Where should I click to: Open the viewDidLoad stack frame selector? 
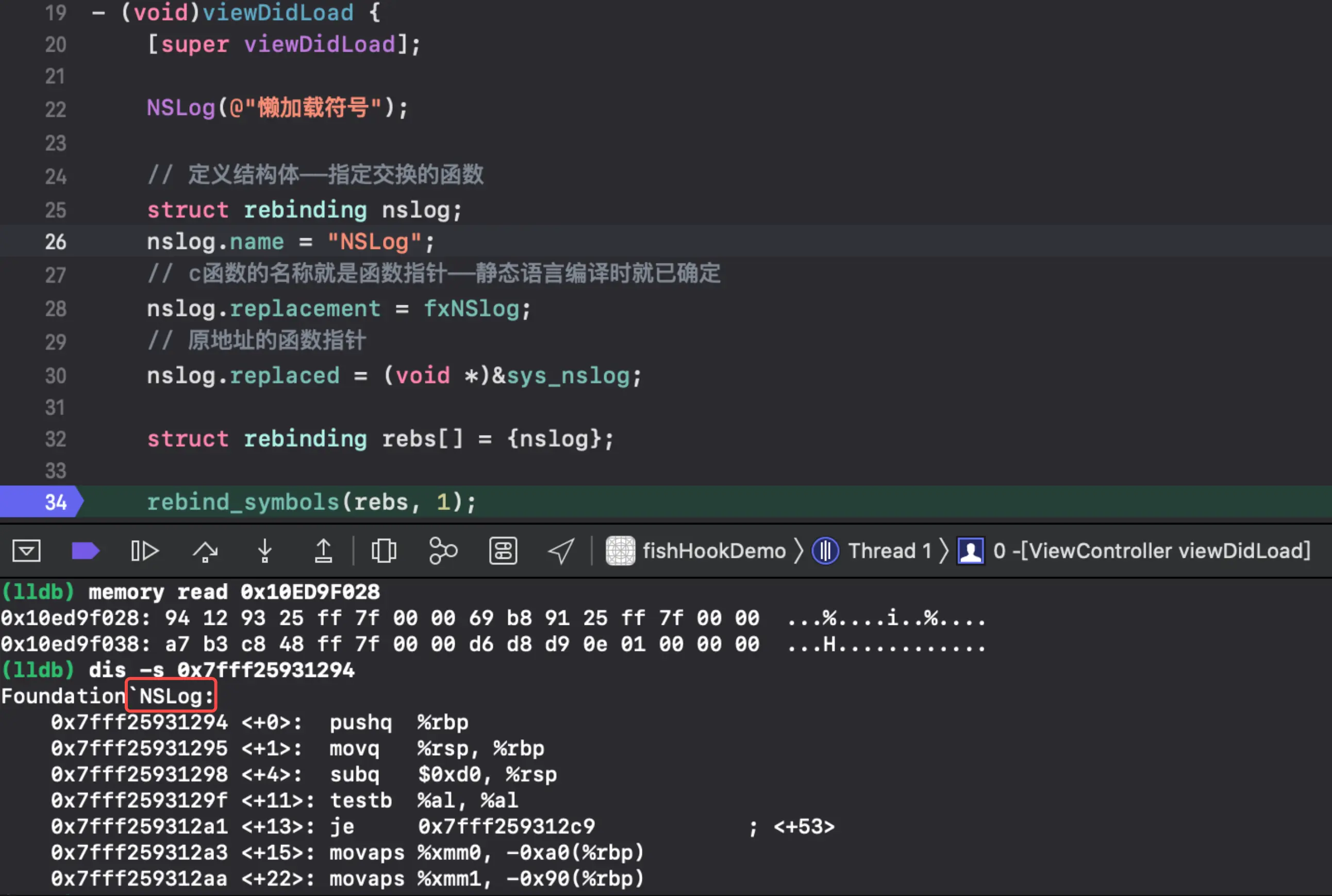coord(1152,551)
